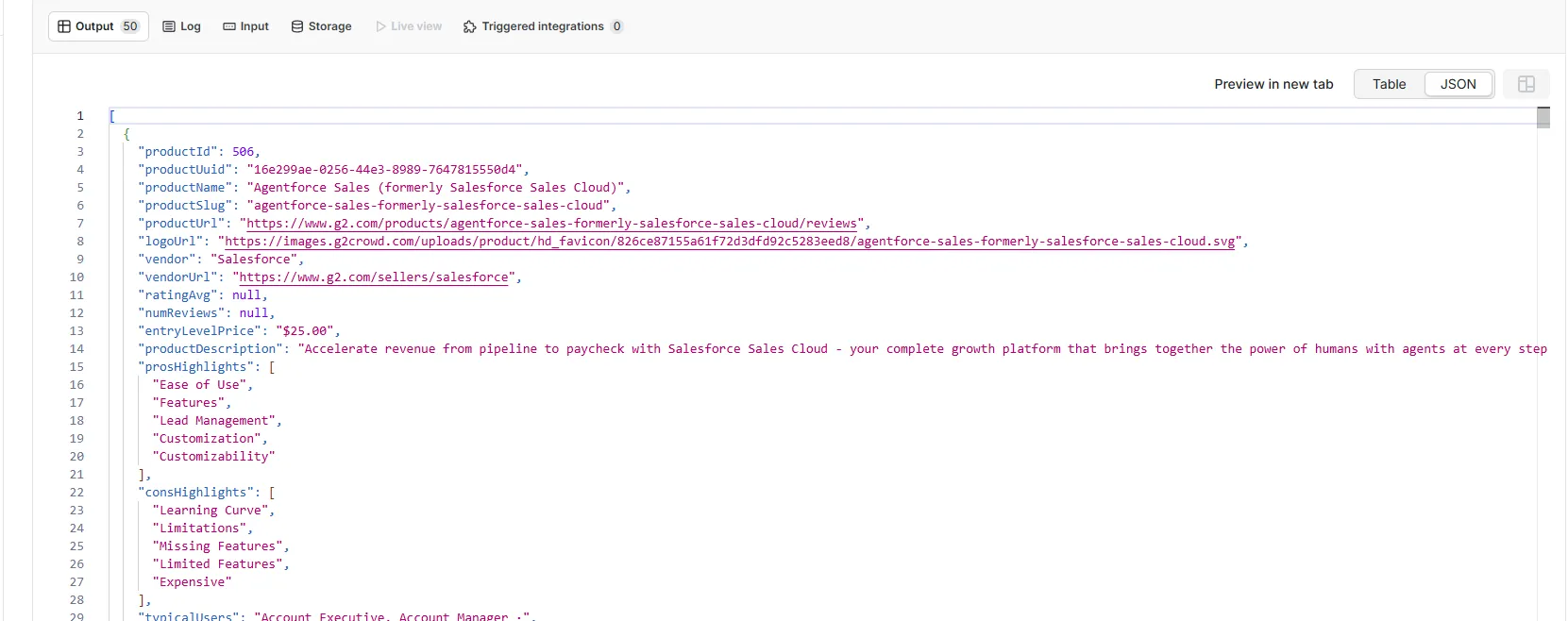The width and height of the screenshot is (1568, 621).
Task: Click "Learning Curve" entry
Action: tap(211, 511)
